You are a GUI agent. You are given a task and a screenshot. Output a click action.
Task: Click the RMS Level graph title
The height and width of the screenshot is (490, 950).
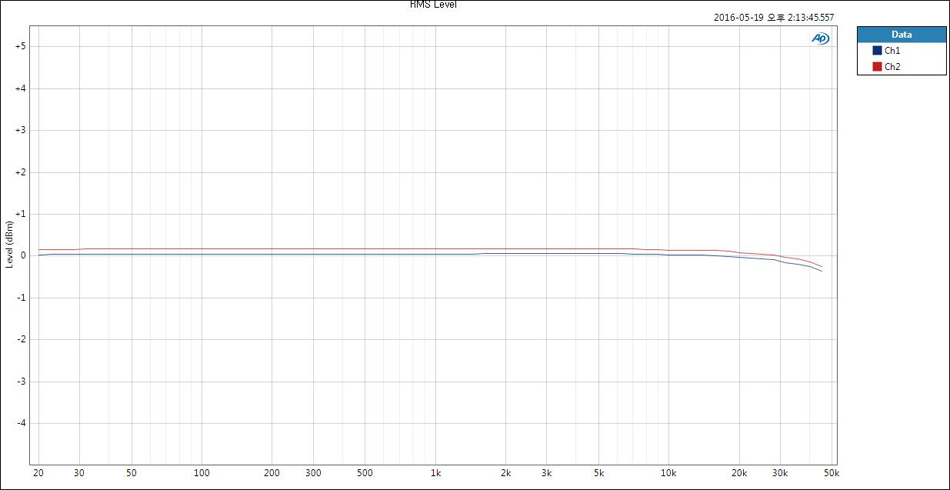pyautogui.click(x=433, y=5)
